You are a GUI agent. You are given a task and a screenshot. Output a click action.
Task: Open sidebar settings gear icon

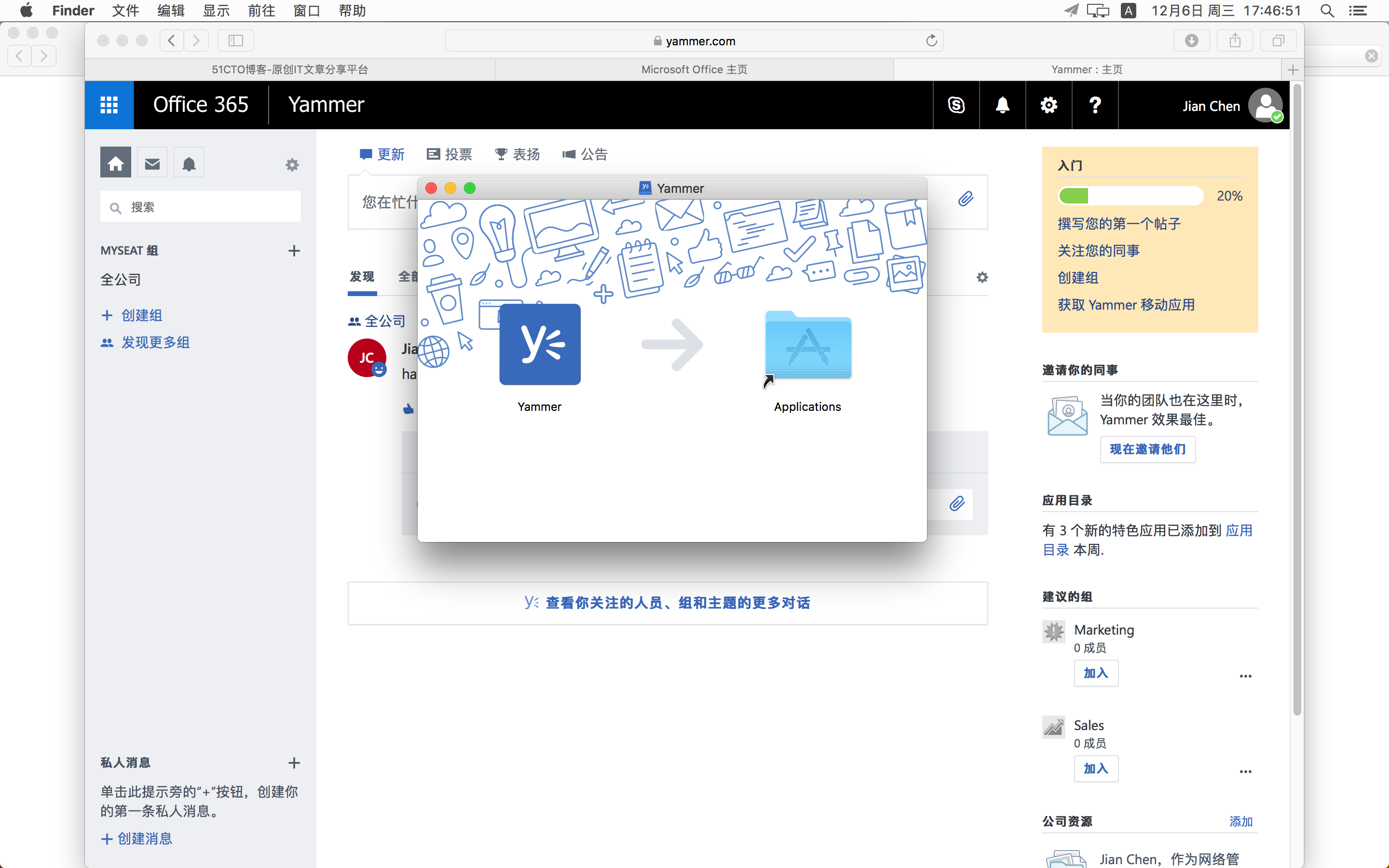(292, 165)
